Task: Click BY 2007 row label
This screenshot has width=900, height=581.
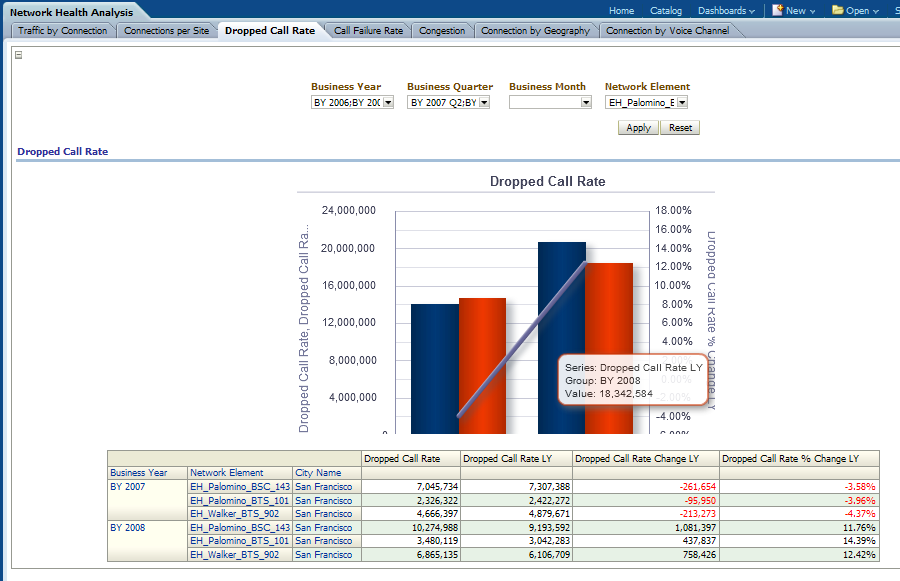Action: point(127,486)
